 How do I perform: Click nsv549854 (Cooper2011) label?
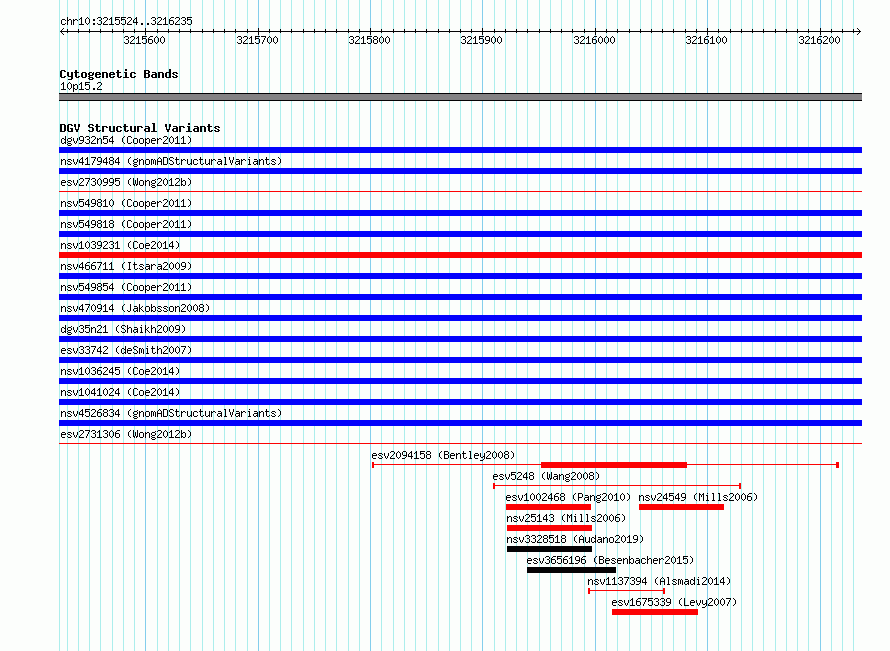point(126,287)
